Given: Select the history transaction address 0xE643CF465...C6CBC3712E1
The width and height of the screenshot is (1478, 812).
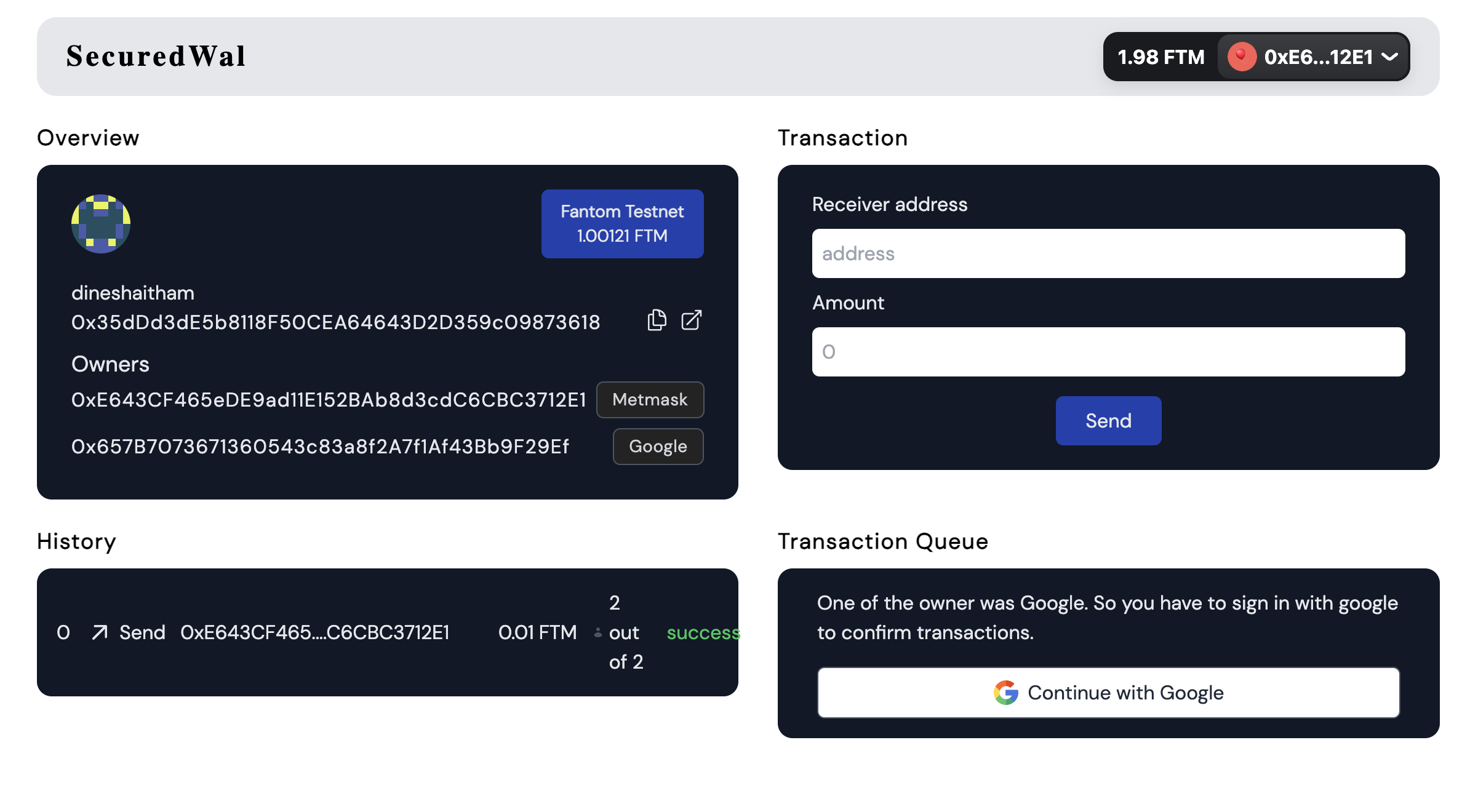Looking at the screenshot, I should tap(314, 632).
